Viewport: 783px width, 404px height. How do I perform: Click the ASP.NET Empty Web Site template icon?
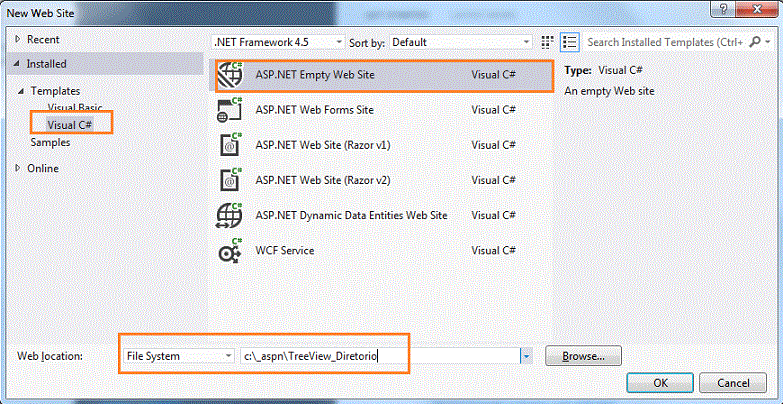[x=230, y=75]
